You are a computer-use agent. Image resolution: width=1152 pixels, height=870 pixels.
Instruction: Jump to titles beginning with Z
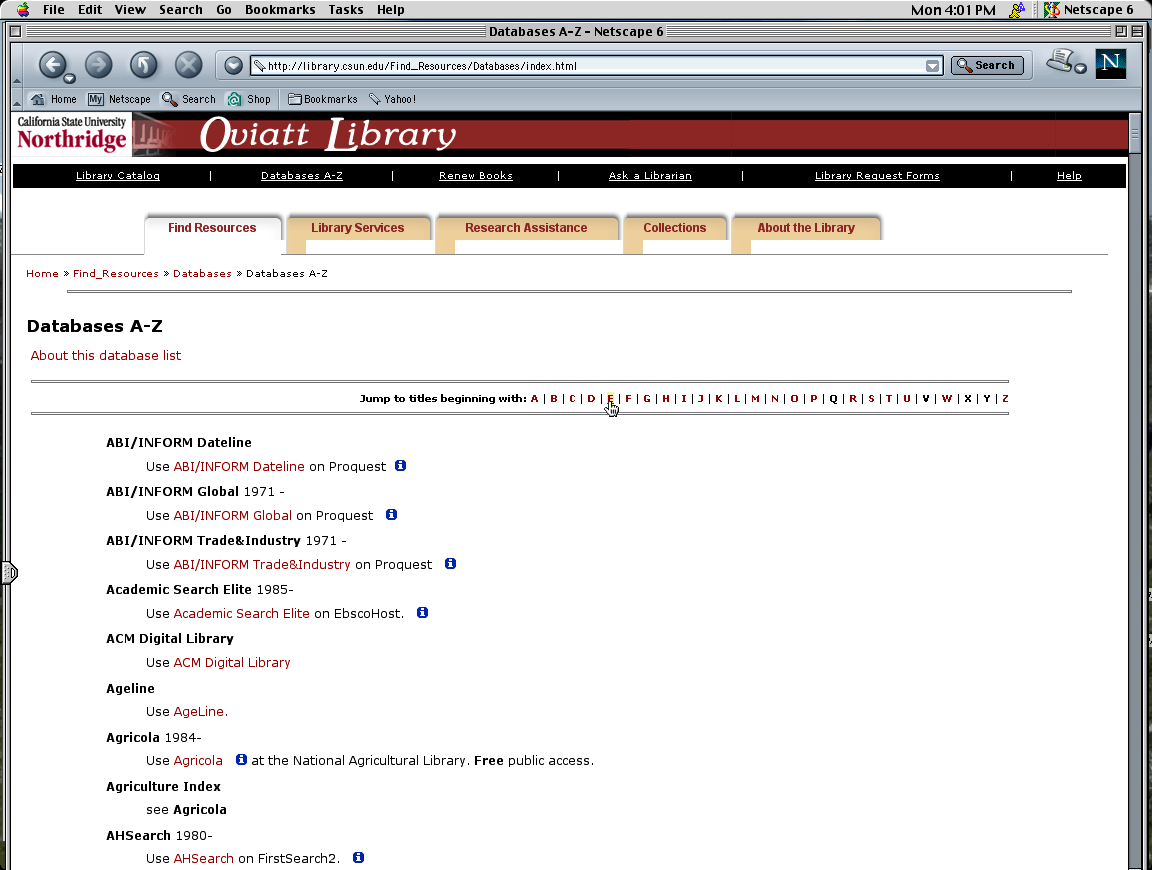(x=1005, y=398)
